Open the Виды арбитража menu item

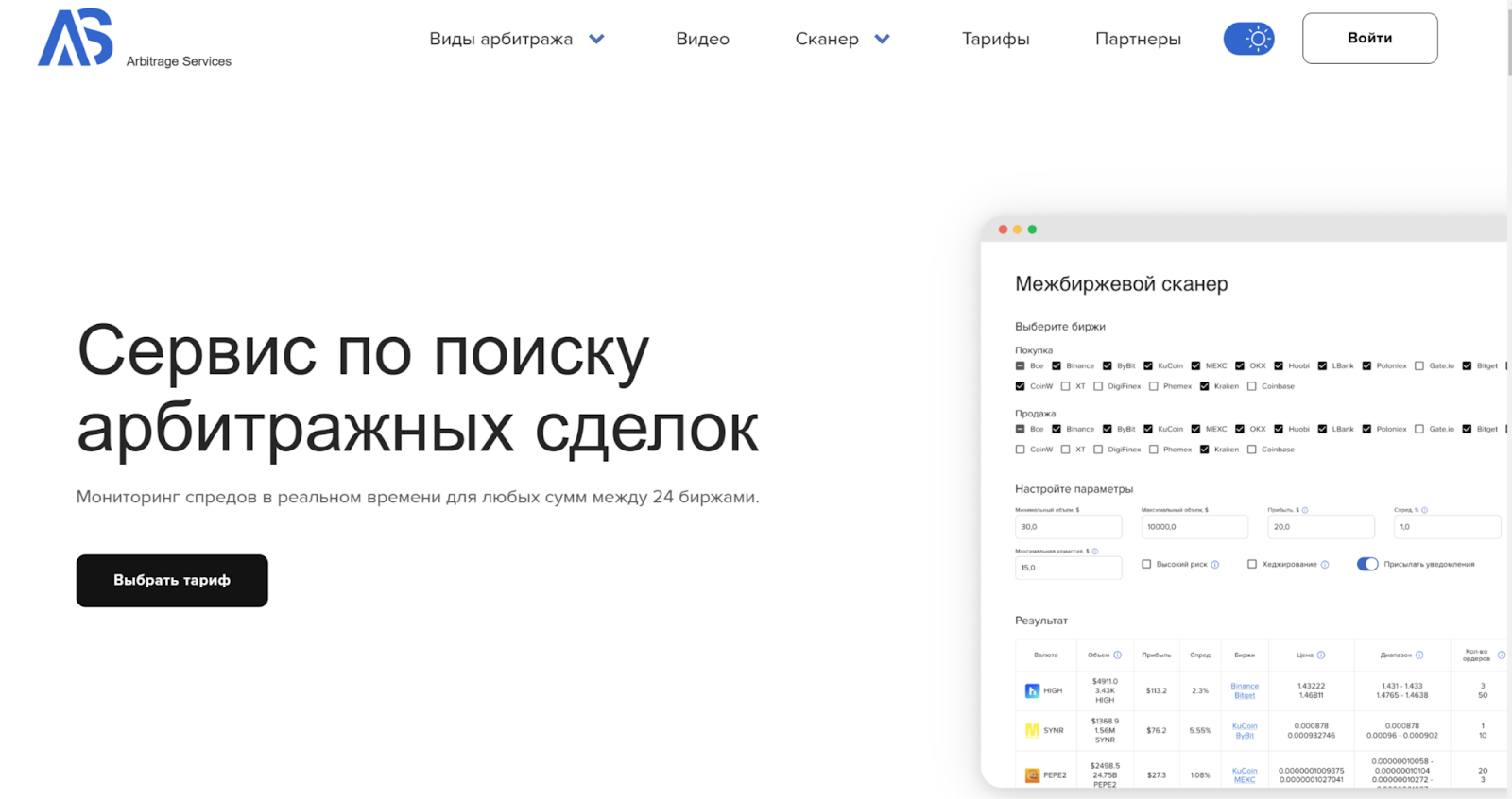click(501, 39)
